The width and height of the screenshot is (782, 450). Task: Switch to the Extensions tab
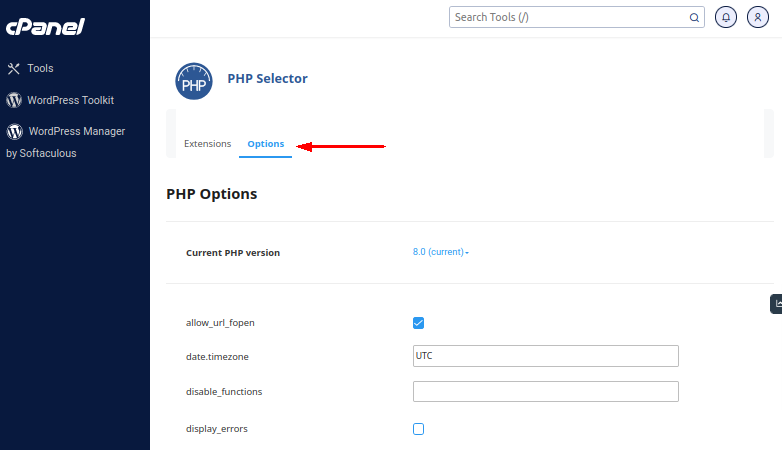coord(207,144)
